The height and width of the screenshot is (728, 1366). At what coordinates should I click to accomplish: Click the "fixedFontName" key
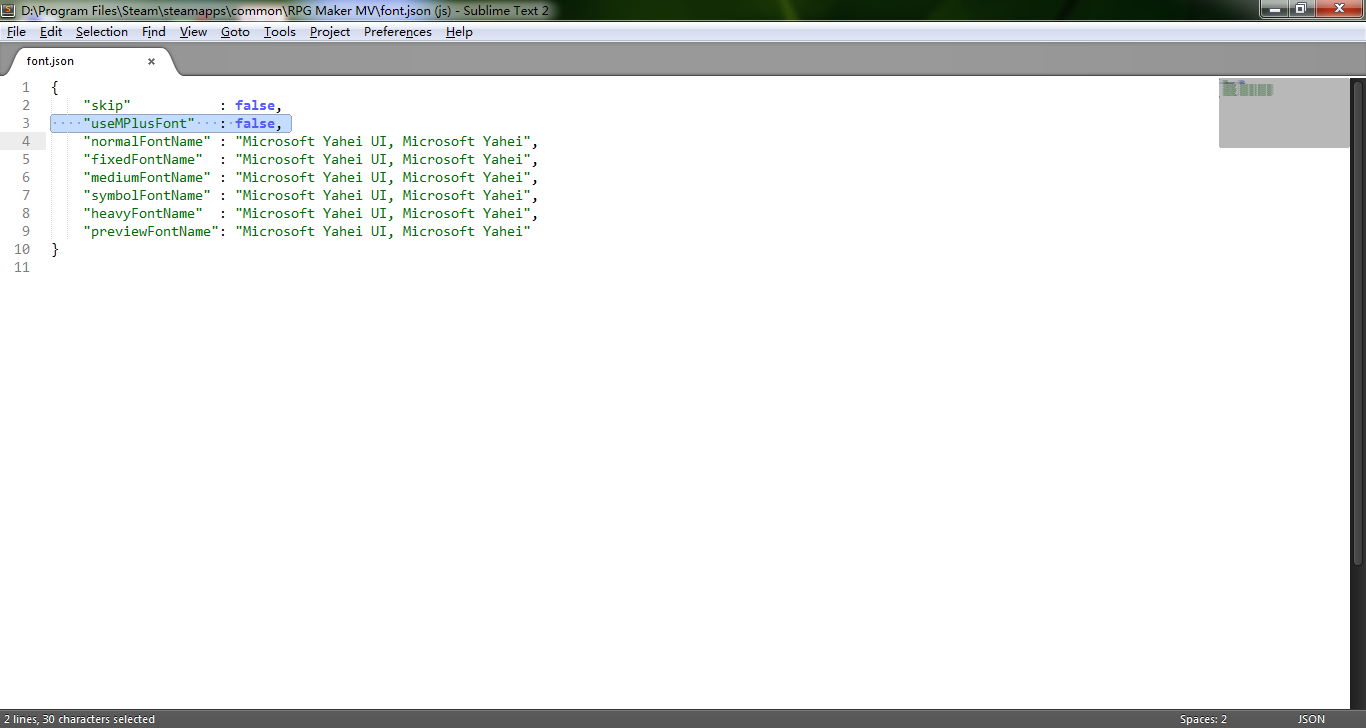tap(143, 159)
